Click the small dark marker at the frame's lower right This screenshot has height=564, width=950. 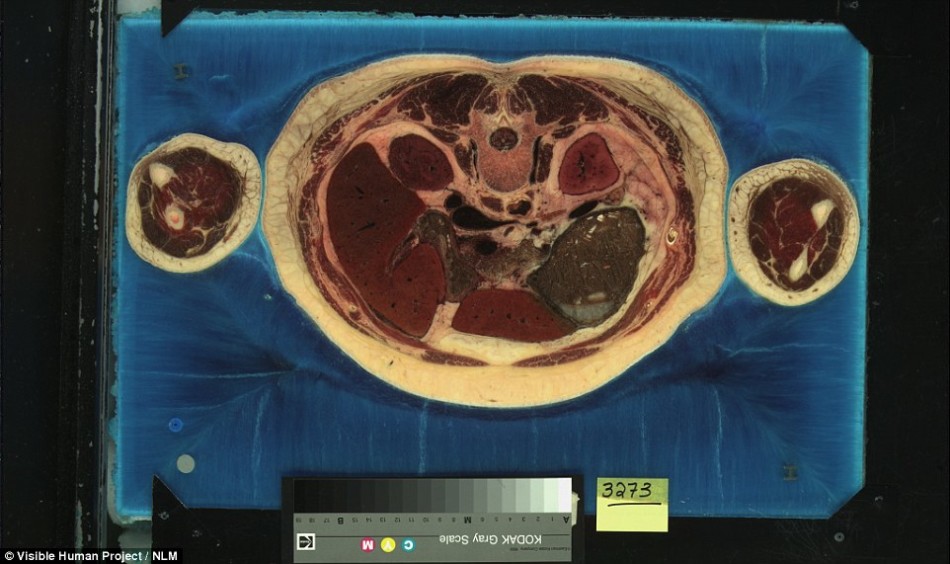pyautogui.click(x=792, y=470)
